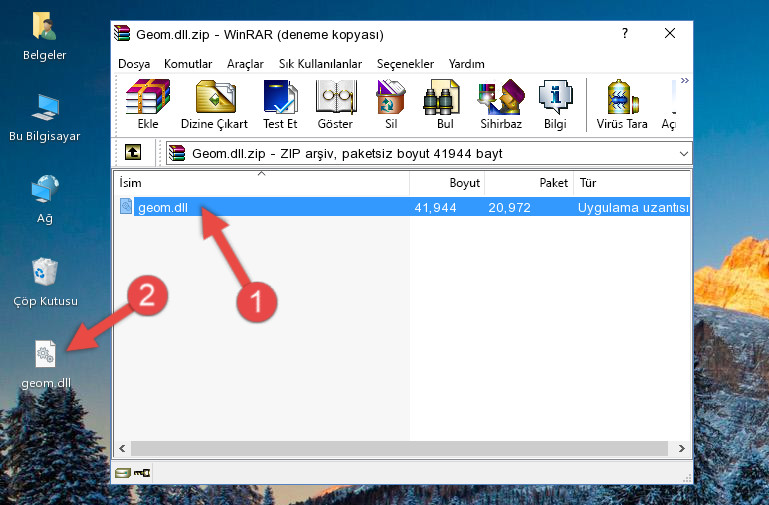Close the WinRAR window
Screen dimensions: 769x505
(x=670, y=33)
